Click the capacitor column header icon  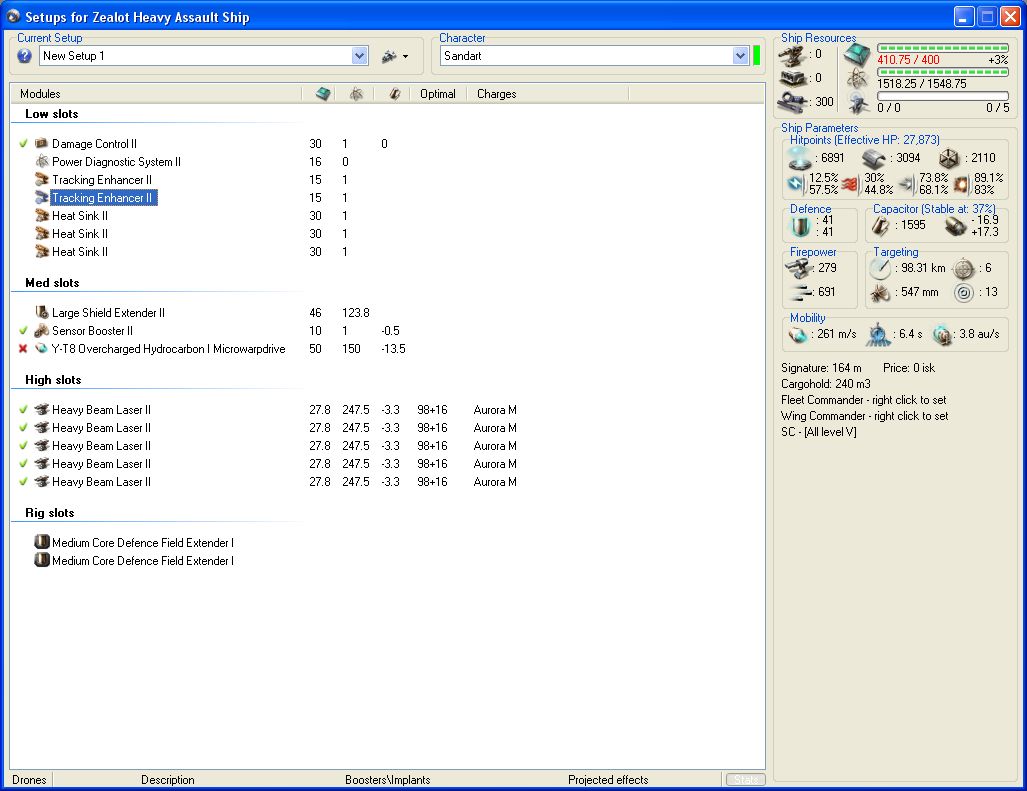(x=394, y=94)
